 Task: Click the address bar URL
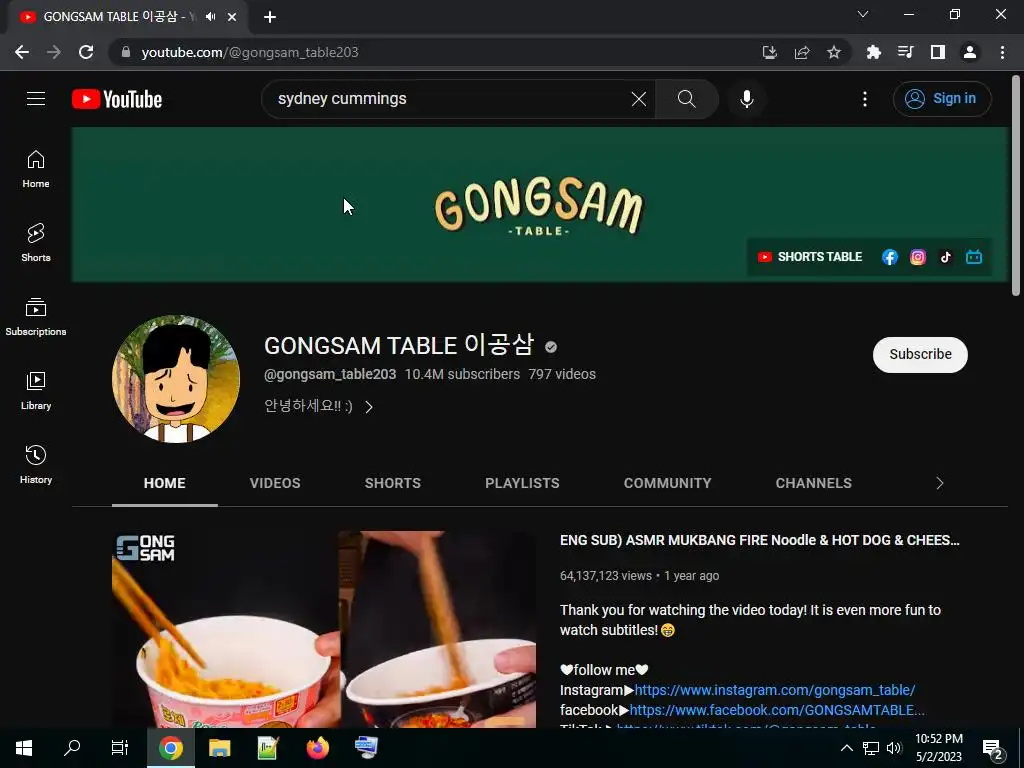(249, 52)
